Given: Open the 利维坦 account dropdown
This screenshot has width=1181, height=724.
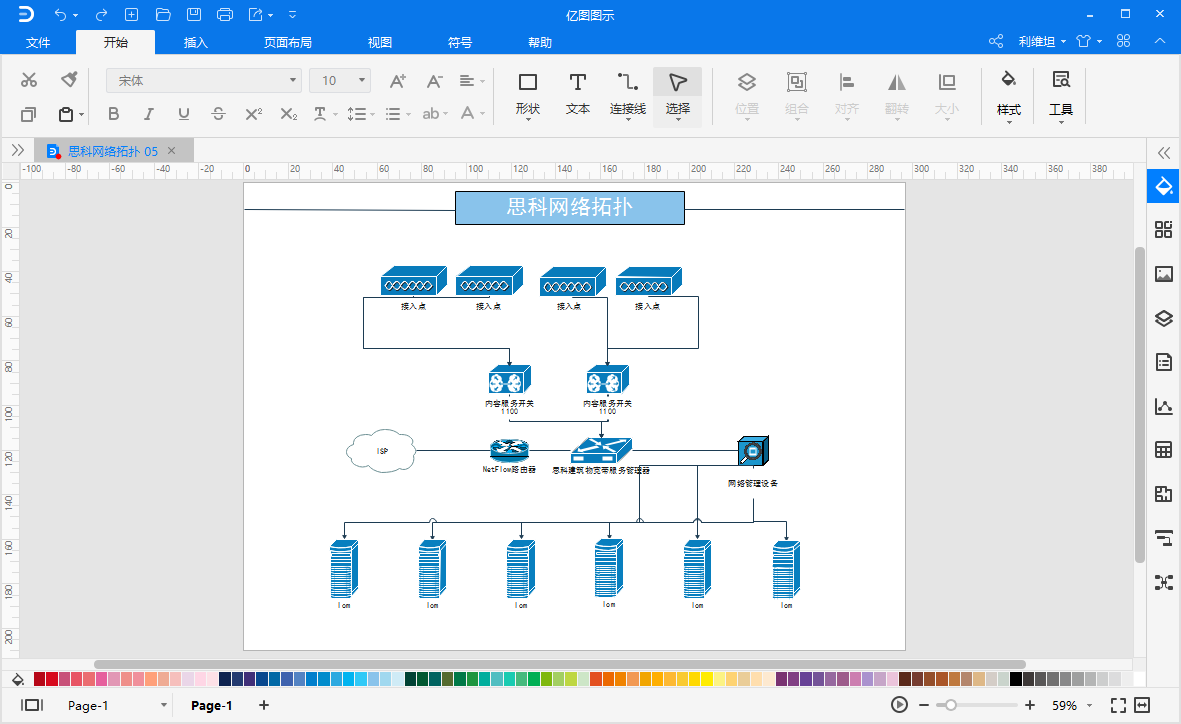Looking at the screenshot, I should click(x=1042, y=41).
